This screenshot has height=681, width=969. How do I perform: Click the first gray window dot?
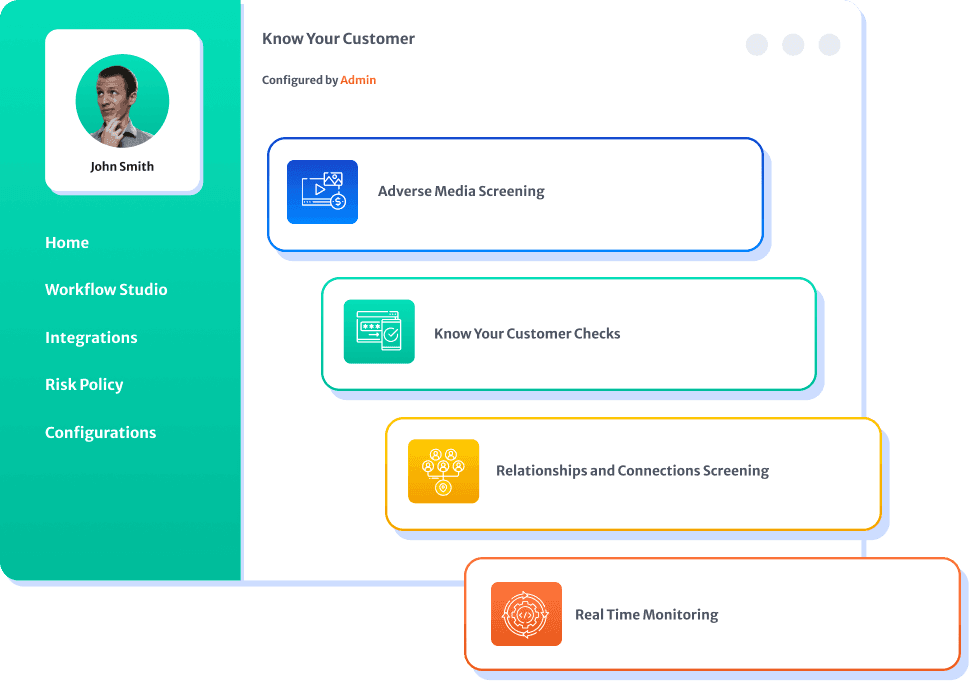[x=756, y=44]
